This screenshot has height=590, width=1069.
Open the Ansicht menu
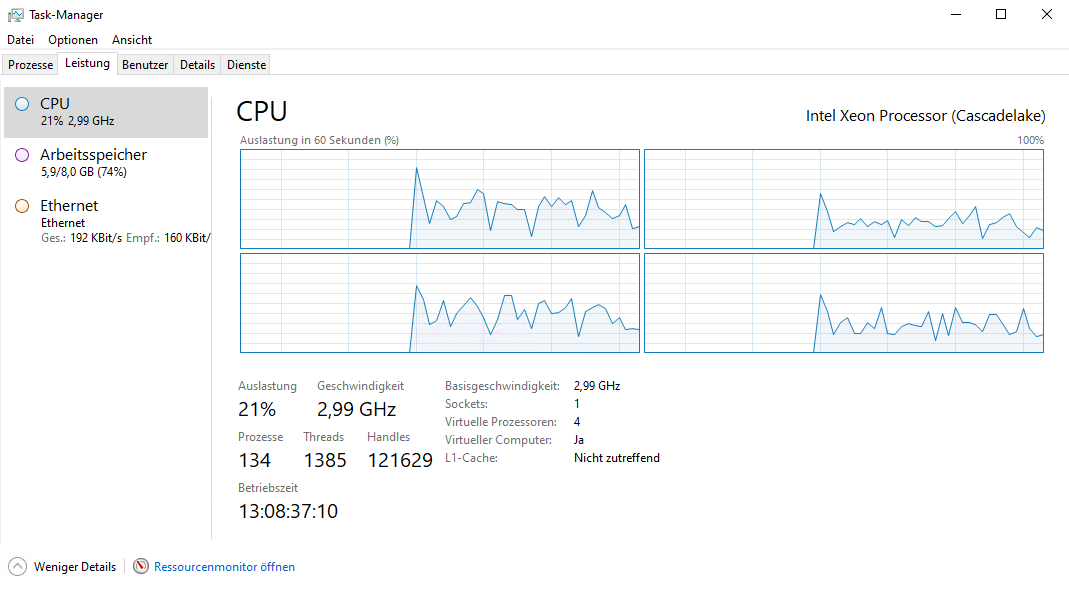click(132, 40)
